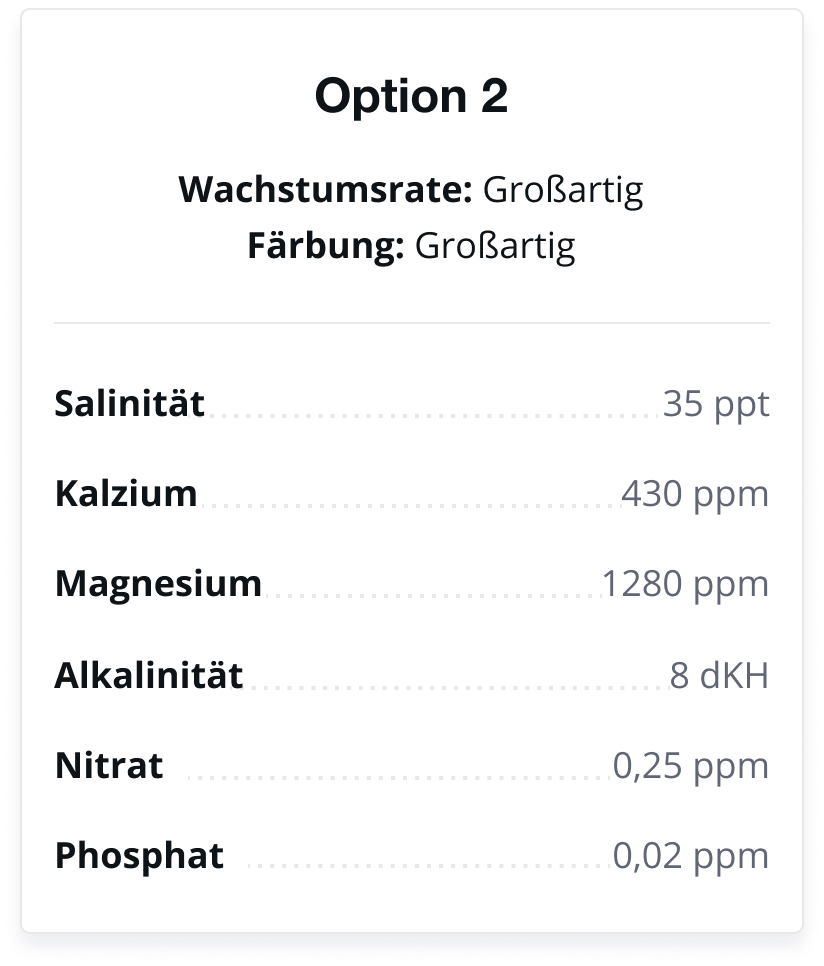Click the Wachstumsrate value Großartig
824x966 pixels.
pyautogui.click(x=563, y=190)
